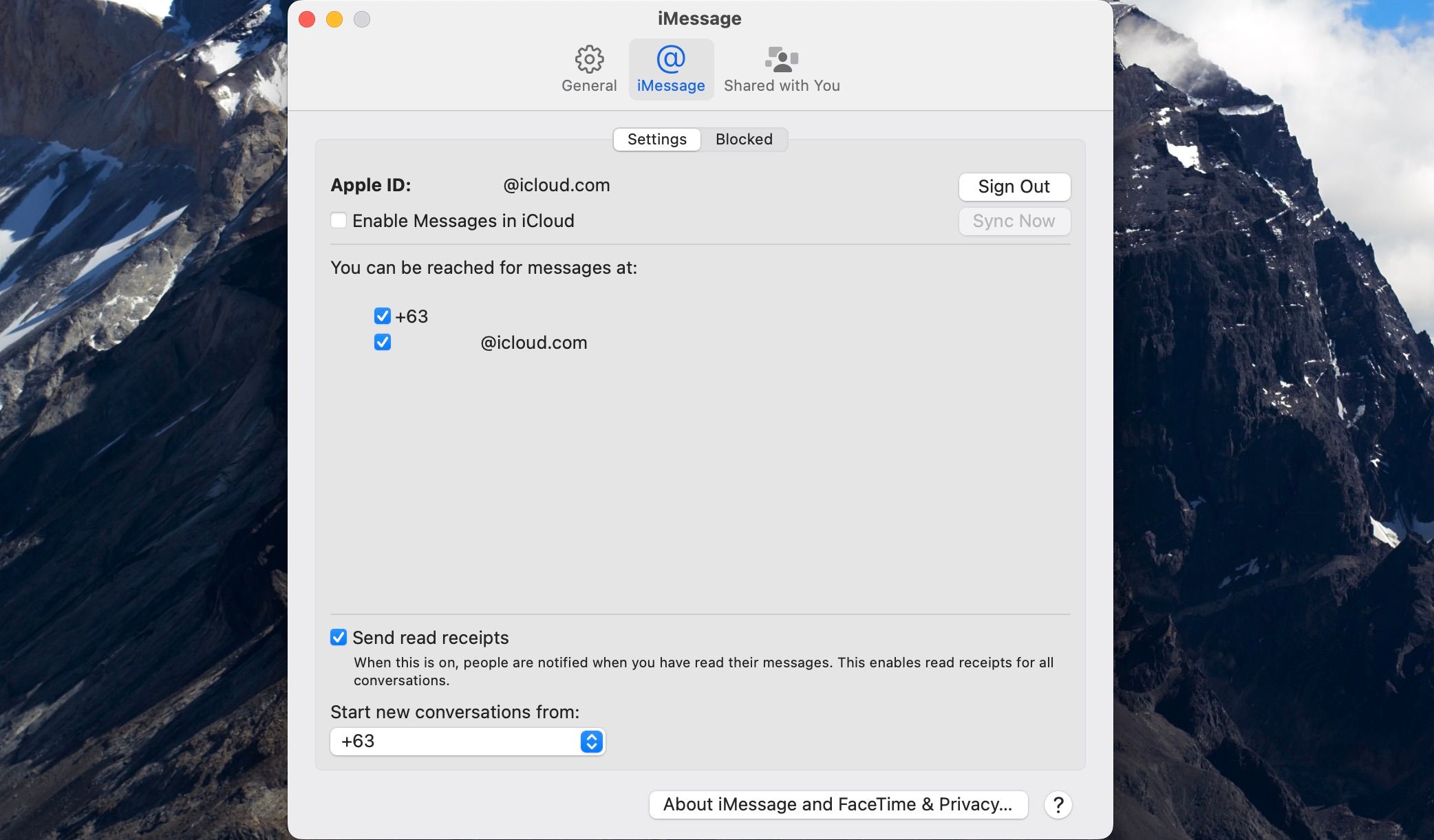This screenshot has width=1434, height=840.
Task: Disable Send read receipts
Action: pyautogui.click(x=339, y=638)
